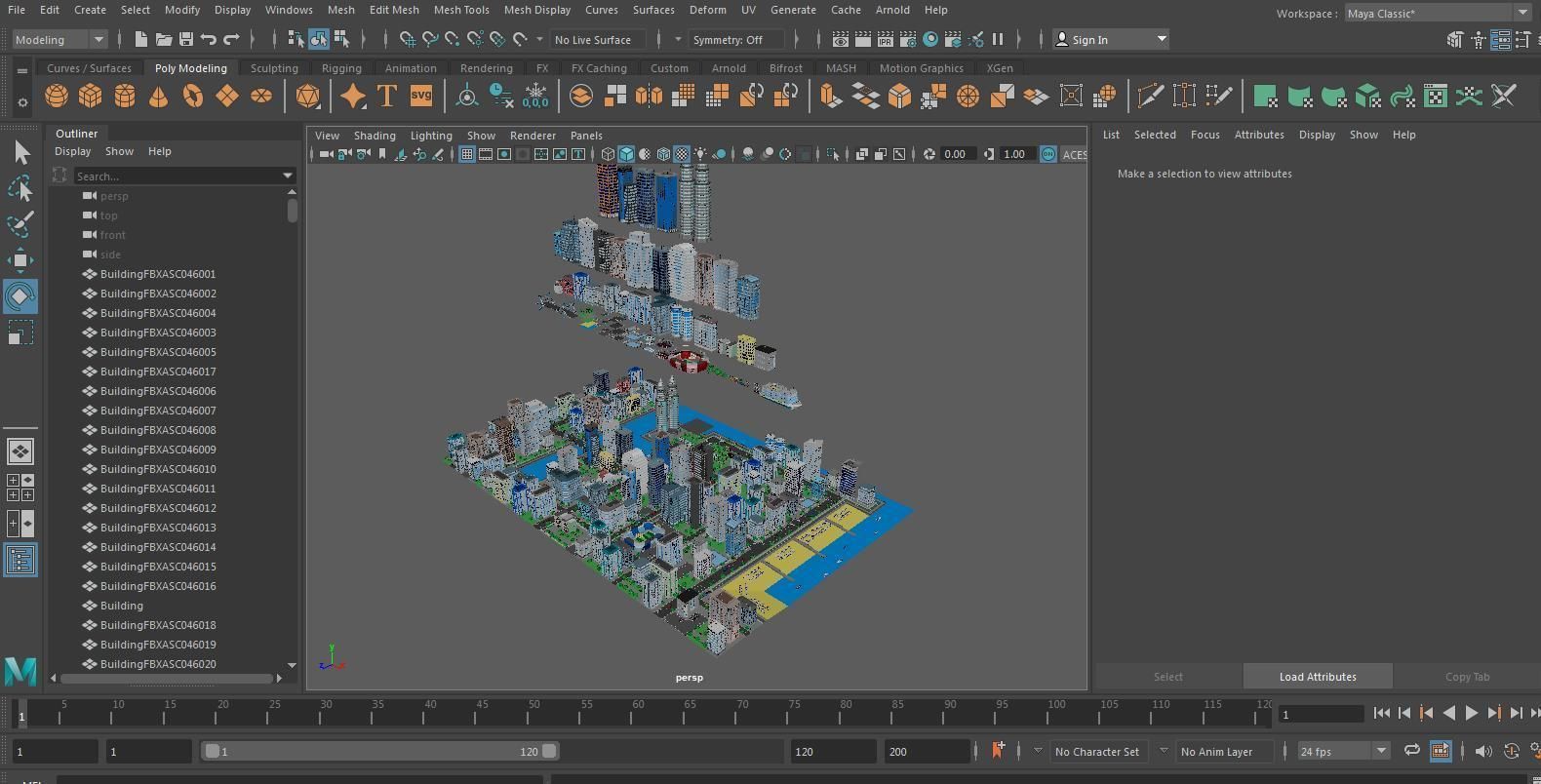This screenshot has height=784, width=1541.
Task: Select the Select tool arrow in toolbox
Action: point(20,153)
